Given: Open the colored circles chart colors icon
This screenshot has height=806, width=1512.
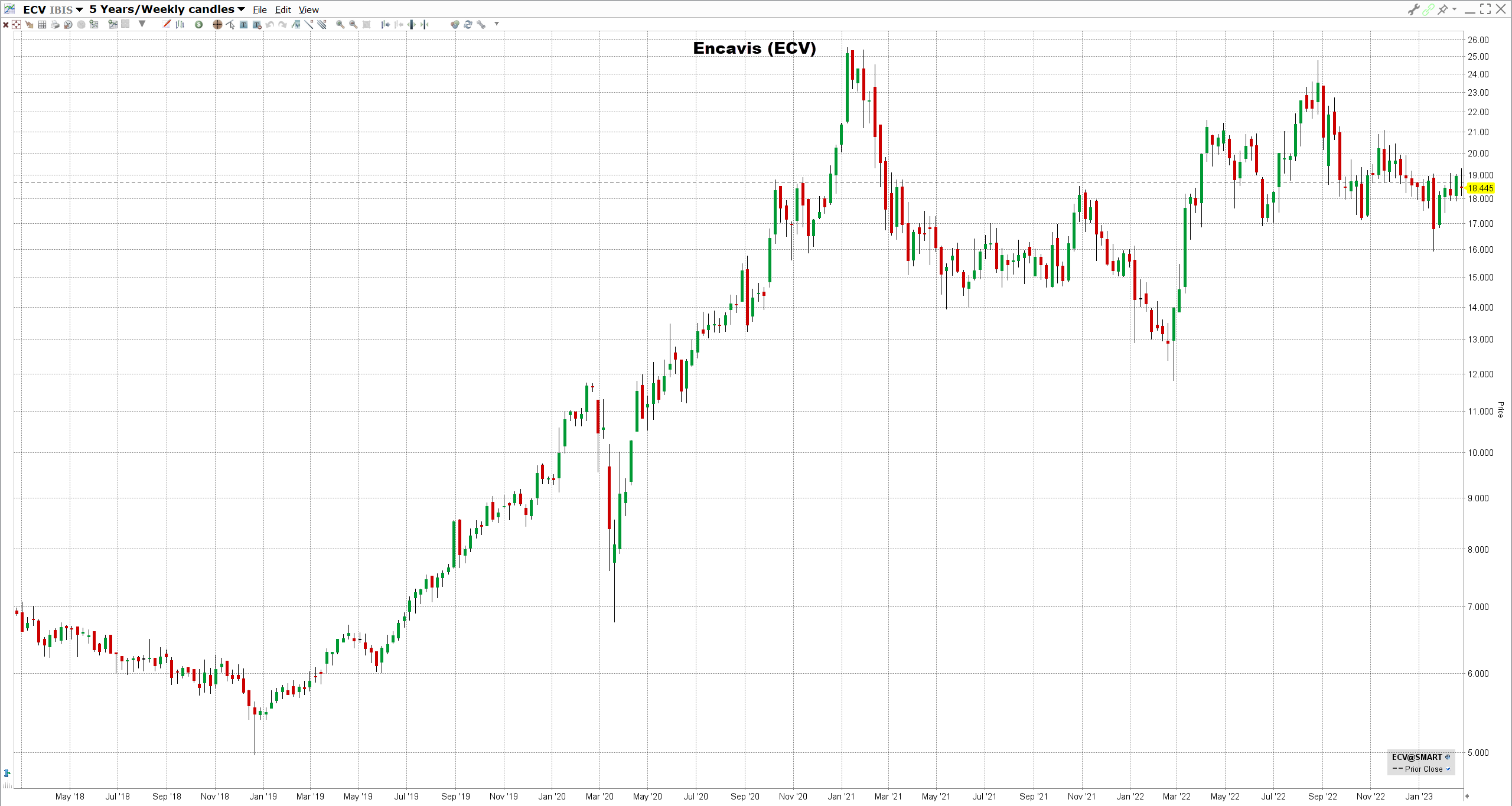Looking at the screenshot, I should [x=455, y=24].
